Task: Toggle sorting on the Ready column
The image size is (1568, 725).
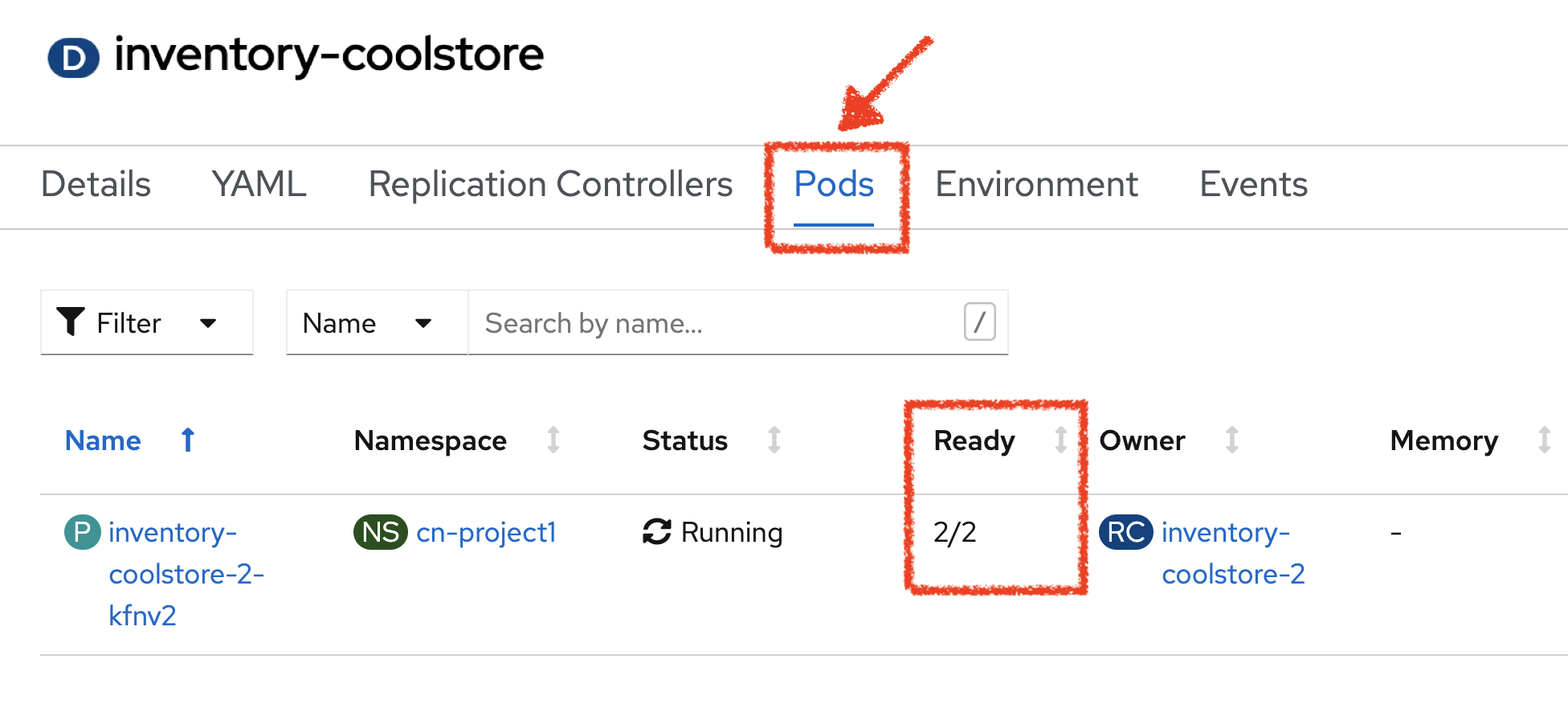Action: (x=1063, y=440)
